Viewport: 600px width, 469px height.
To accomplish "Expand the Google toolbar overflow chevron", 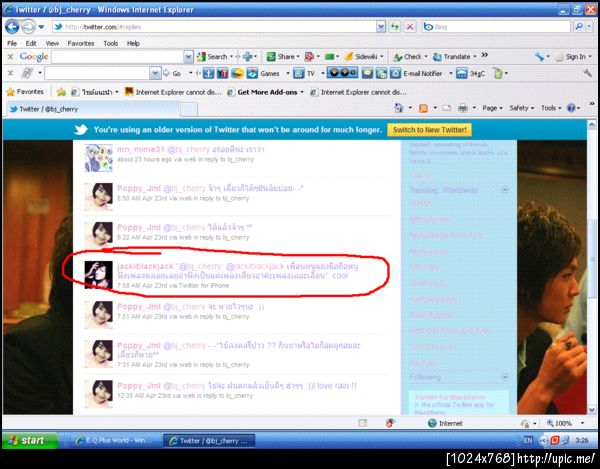I will (484, 55).
